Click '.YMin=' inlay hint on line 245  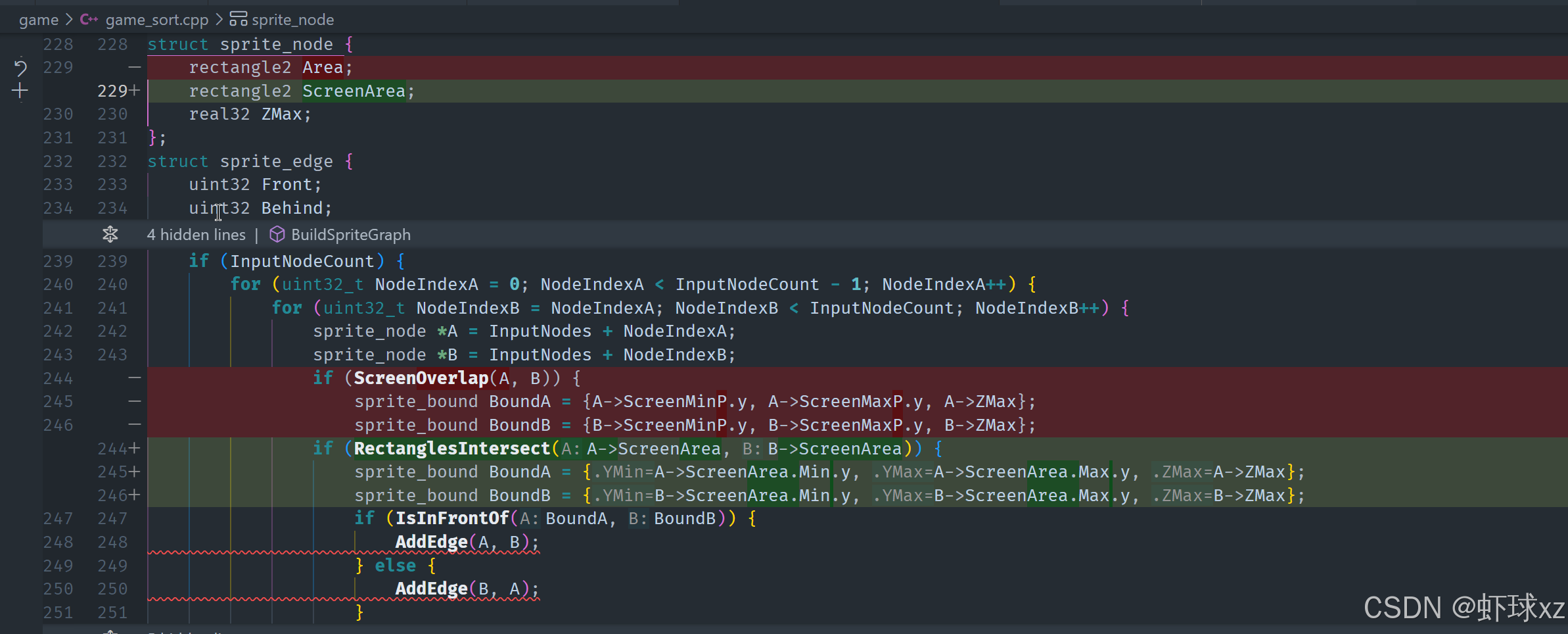[x=624, y=472]
